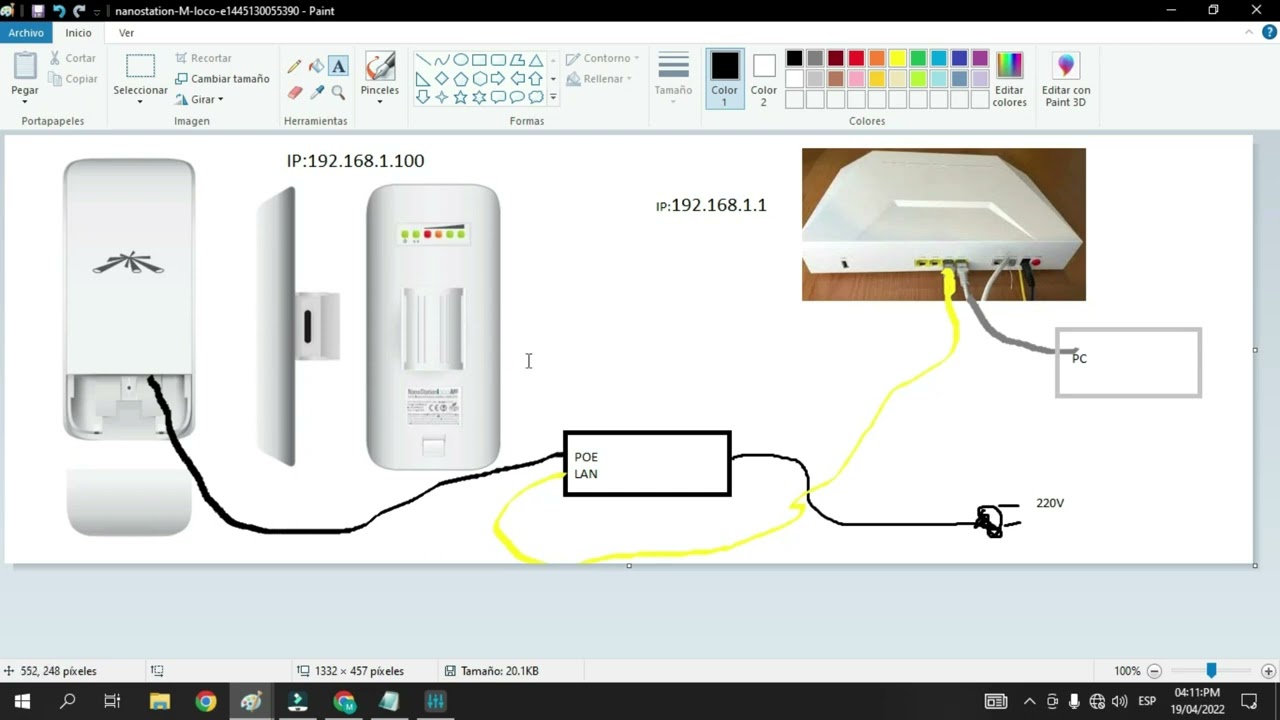The width and height of the screenshot is (1280, 720).
Task: Select the Eraser tool
Action: tap(294, 92)
